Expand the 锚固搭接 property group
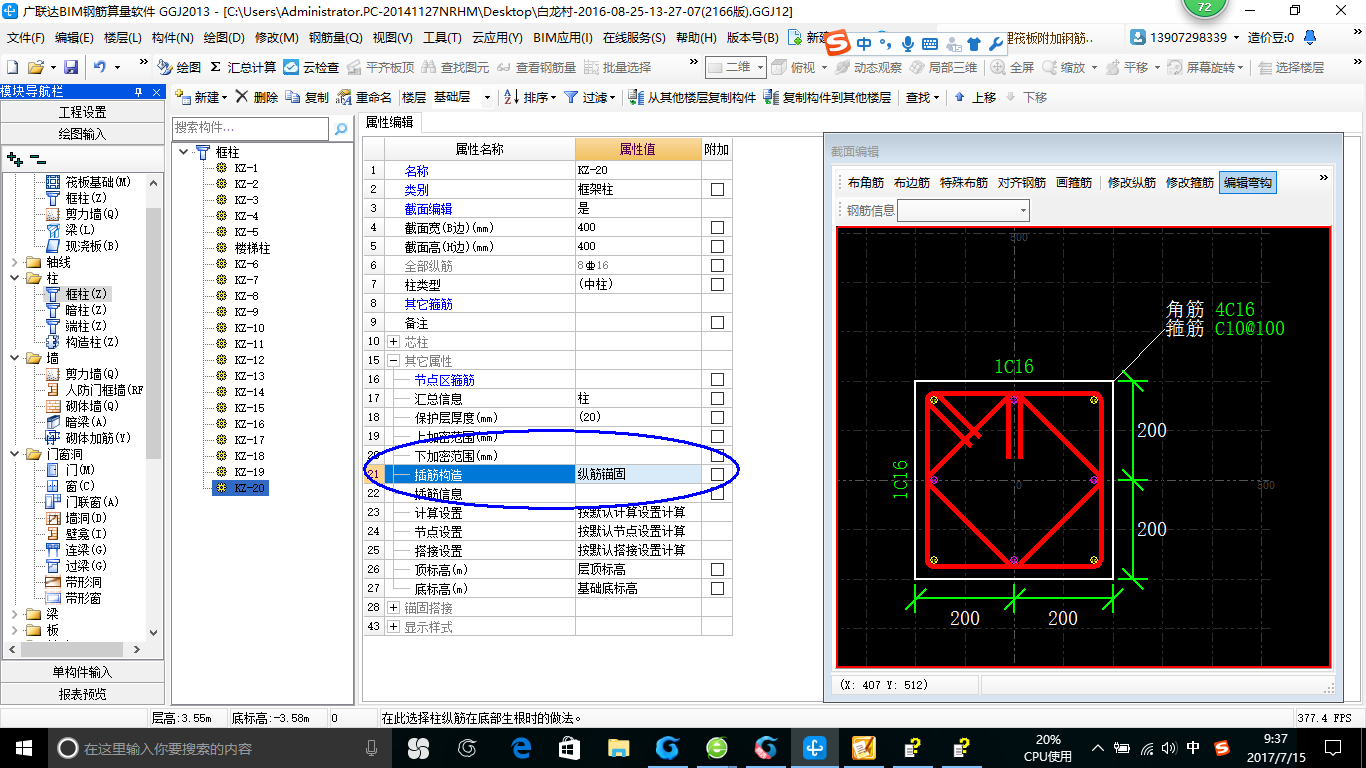The height and width of the screenshot is (768, 1366). coord(393,608)
